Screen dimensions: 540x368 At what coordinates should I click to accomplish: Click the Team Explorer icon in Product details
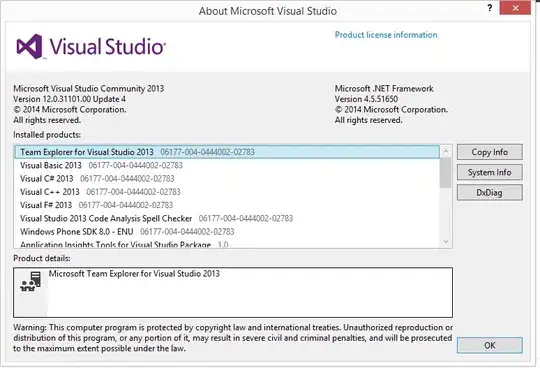(x=31, y=281)
